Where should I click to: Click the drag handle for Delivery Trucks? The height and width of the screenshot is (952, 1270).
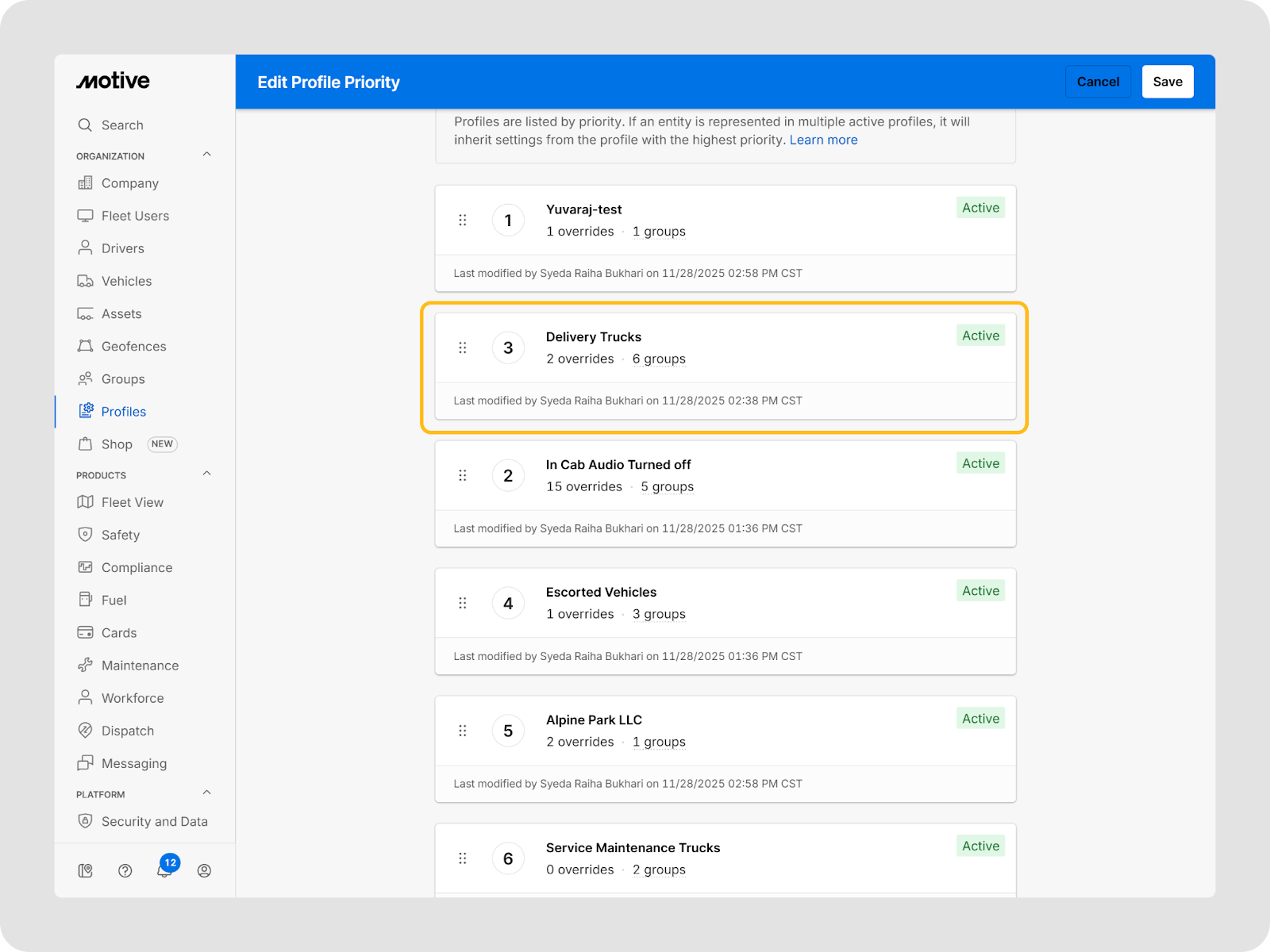[x=463, y=347]
